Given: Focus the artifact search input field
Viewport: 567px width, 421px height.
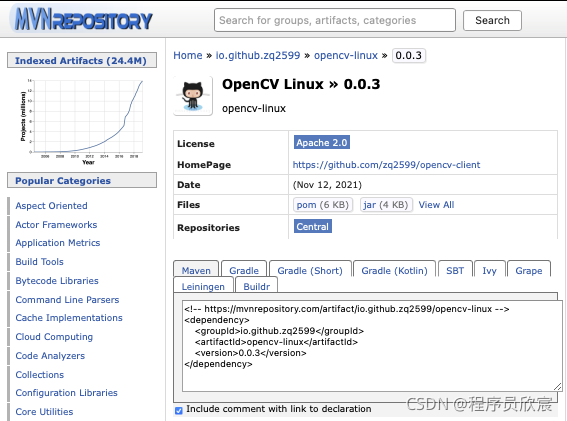Looking at the screenshot, I should pos(334,20).
